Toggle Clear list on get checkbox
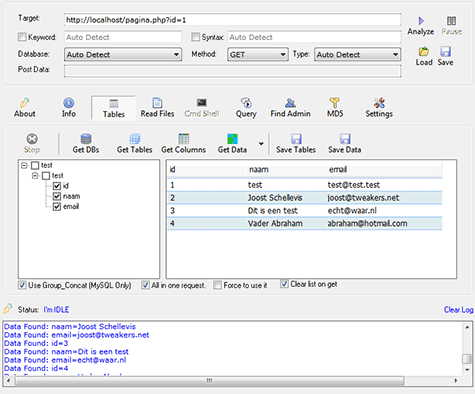475x394 pixels. 284,284
